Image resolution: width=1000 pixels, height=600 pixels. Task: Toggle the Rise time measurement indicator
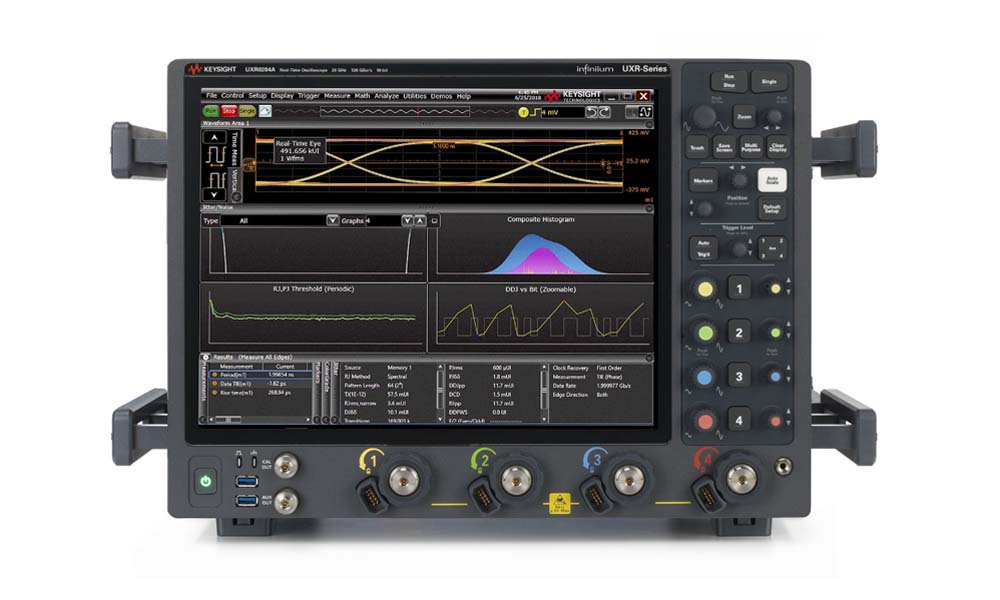[x=212, y=392]
